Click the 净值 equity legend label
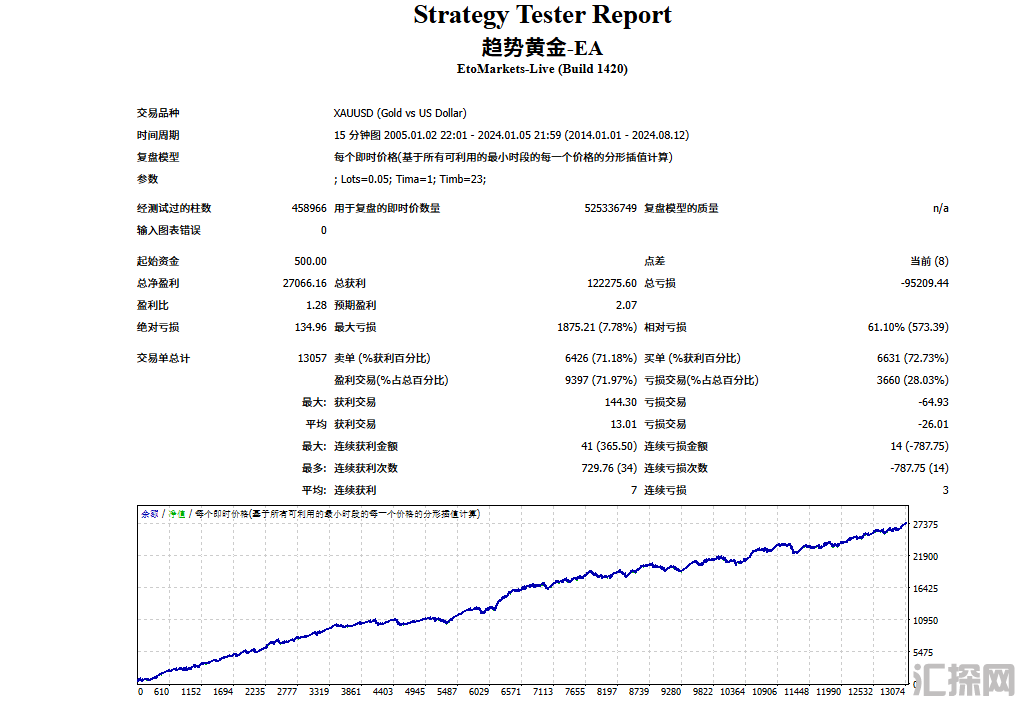Image resolution: width=1035 pixels, height=704 pixels. click(x=177, y=514)
